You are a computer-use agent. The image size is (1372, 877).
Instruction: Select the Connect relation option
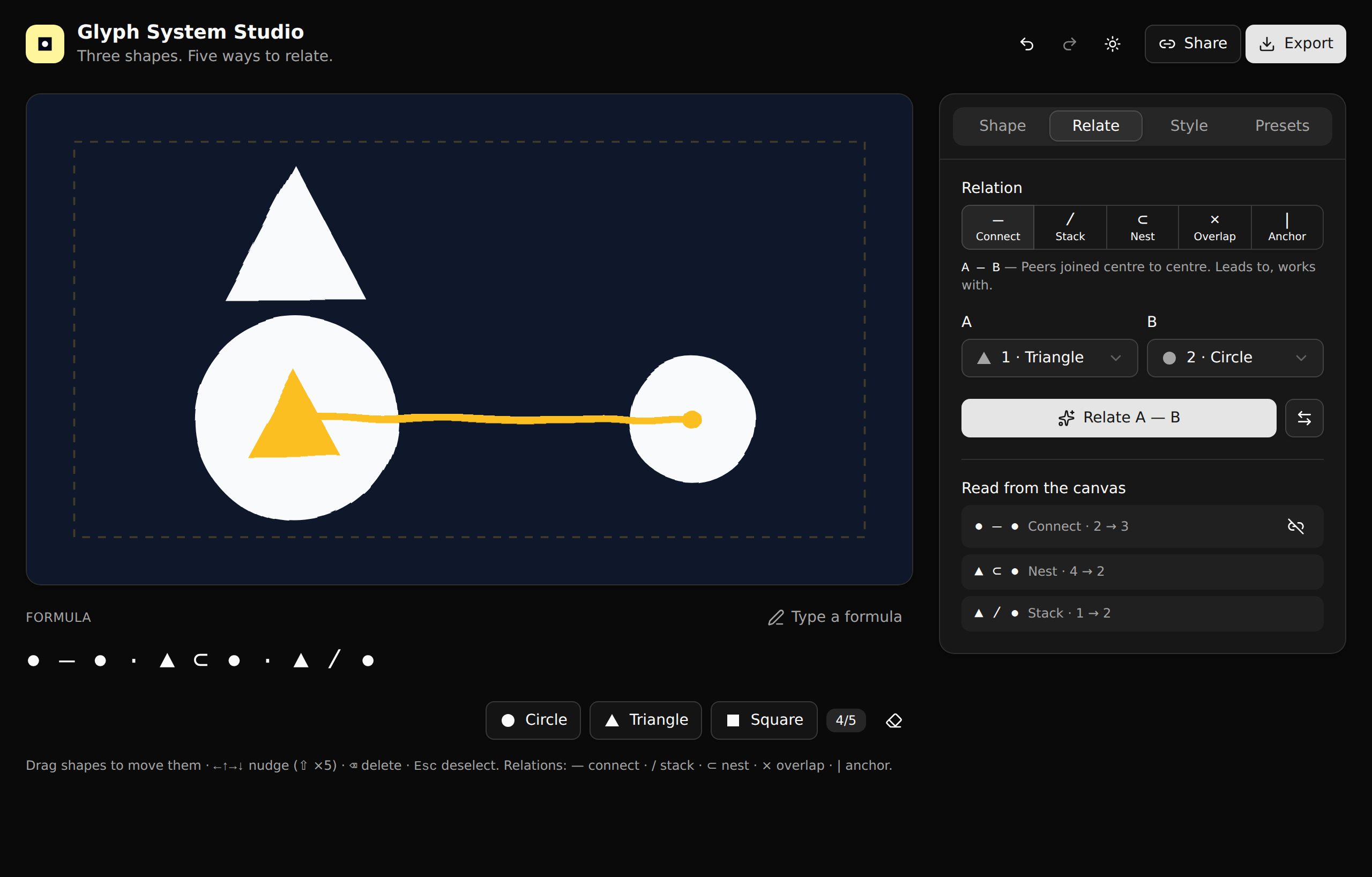998,227
